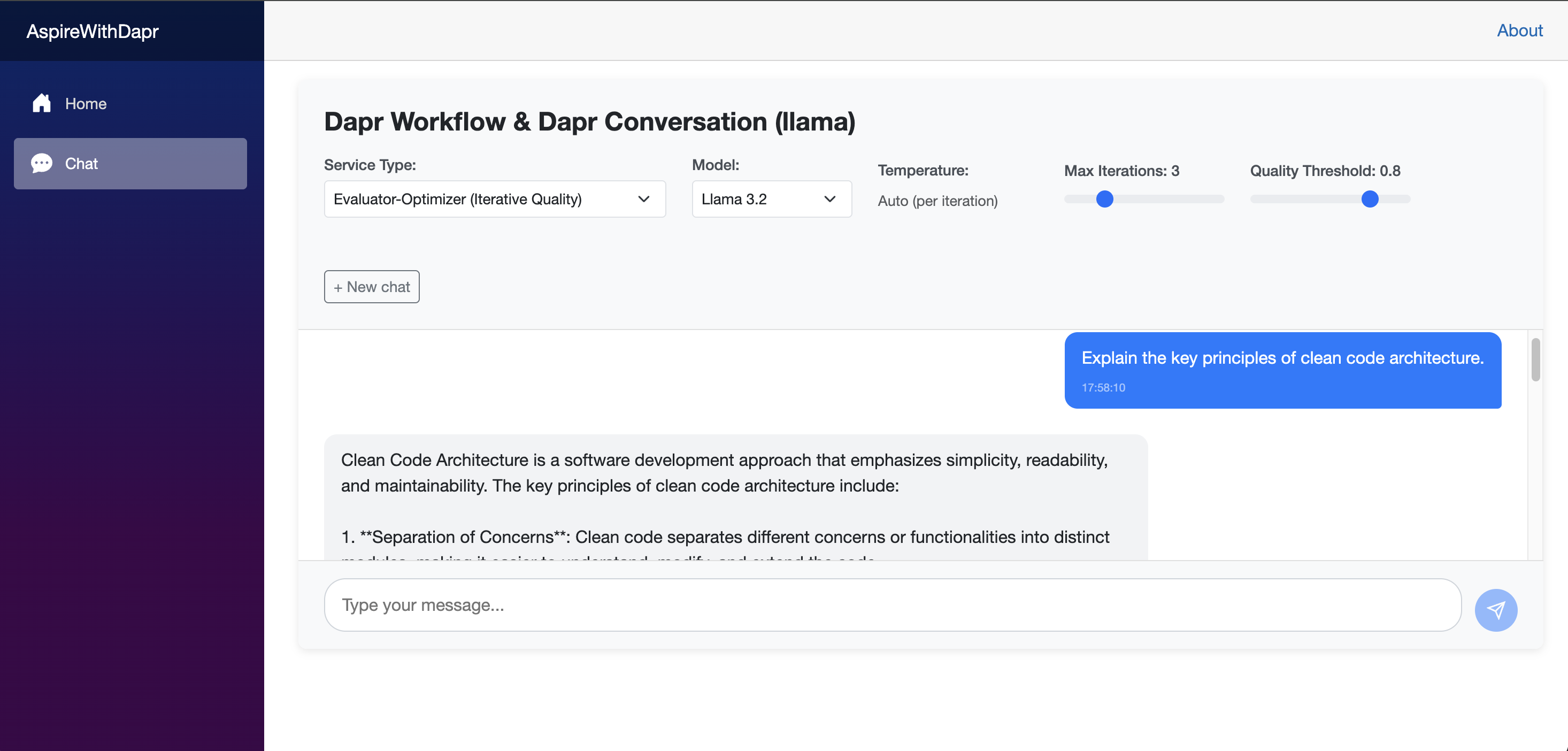Image resolution: width=1568 pixels, height=751 pixels.
Task: Click the AspireWithDapr brand title
Action: coord(93,31)
